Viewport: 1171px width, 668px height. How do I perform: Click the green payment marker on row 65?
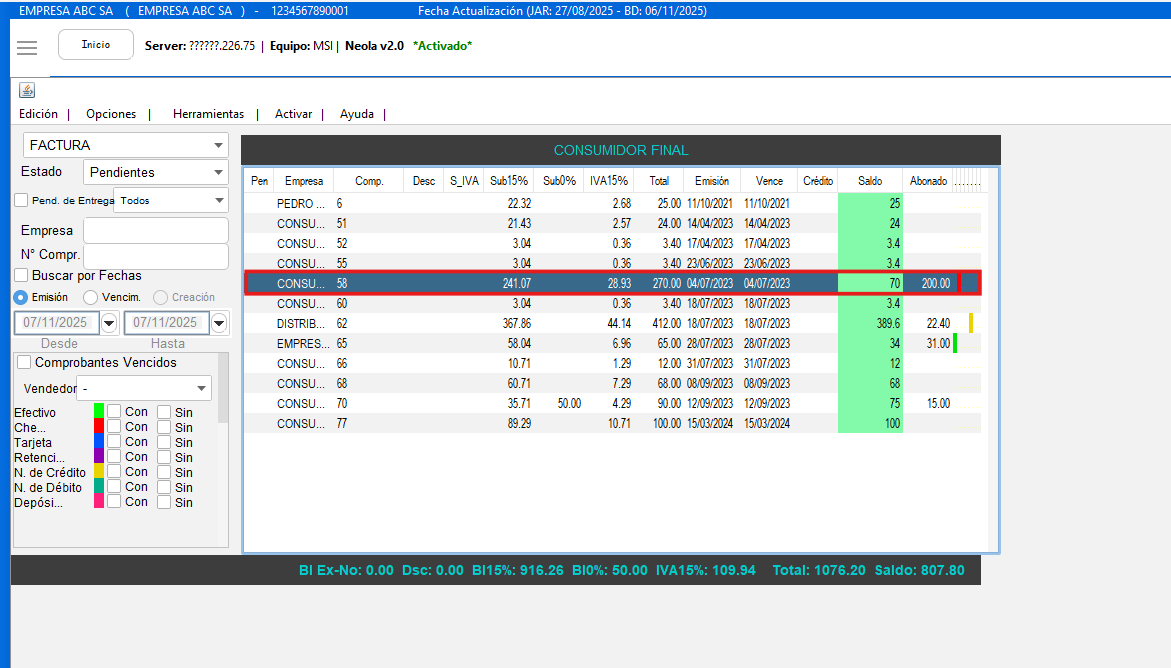(955, 343)
